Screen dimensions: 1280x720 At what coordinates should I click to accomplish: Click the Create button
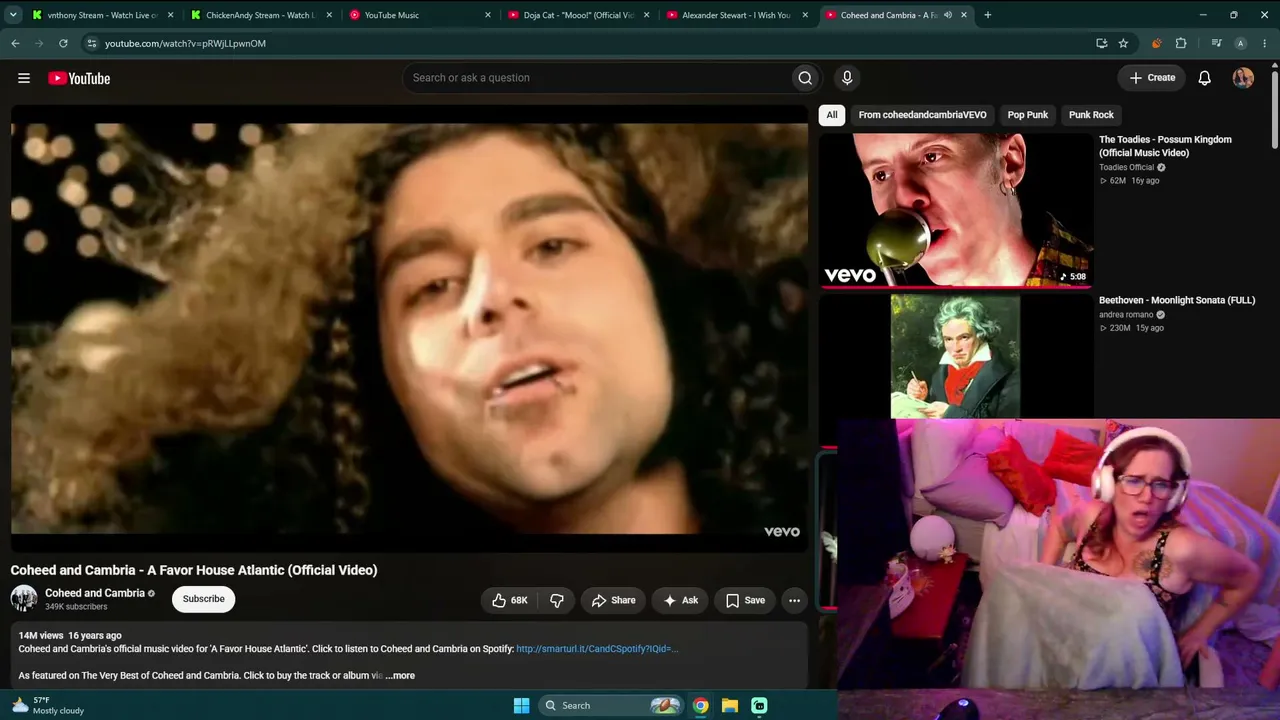(x=1152, y=78)
